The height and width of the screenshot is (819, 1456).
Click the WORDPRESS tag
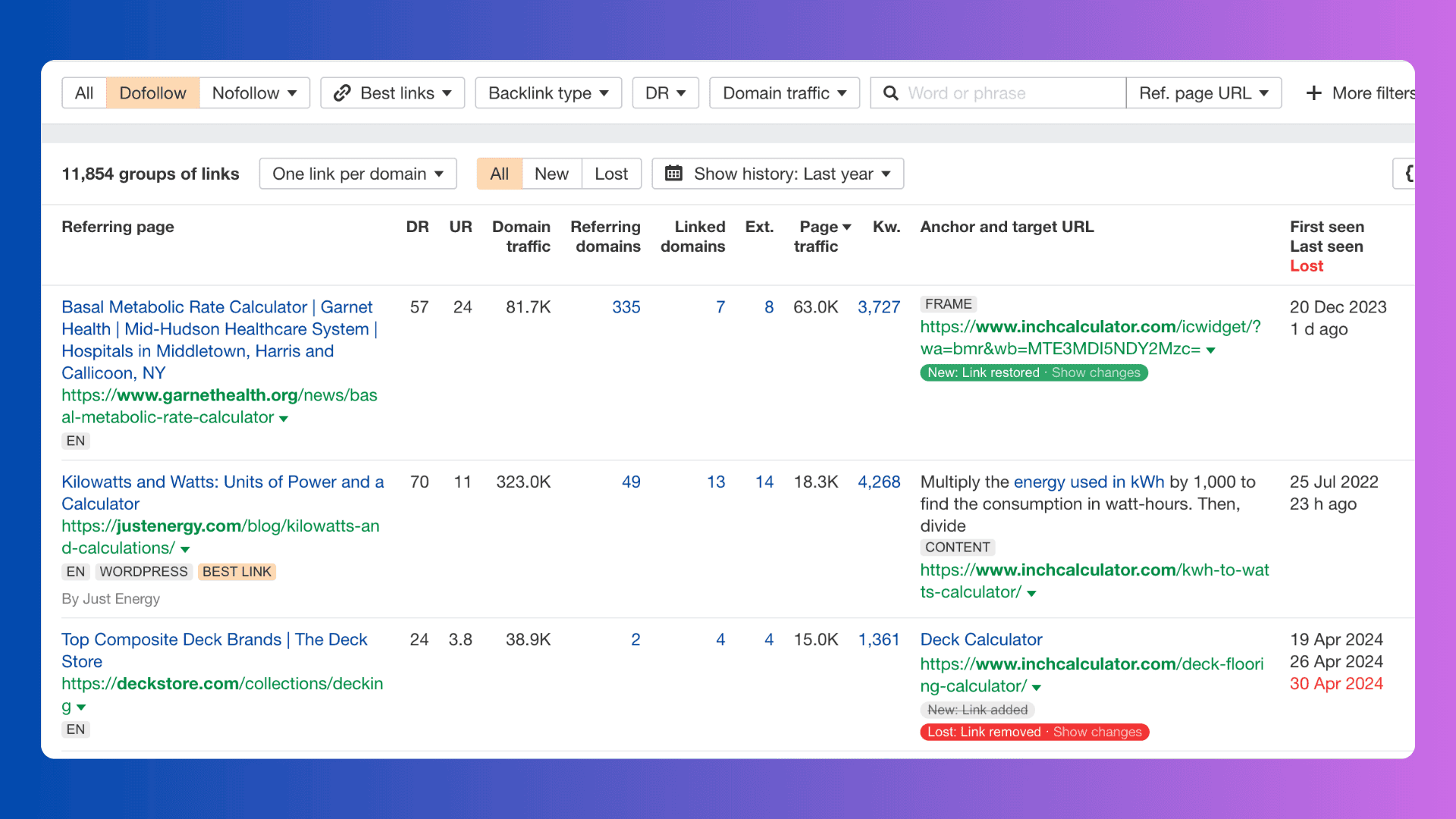tap(143, 572)
